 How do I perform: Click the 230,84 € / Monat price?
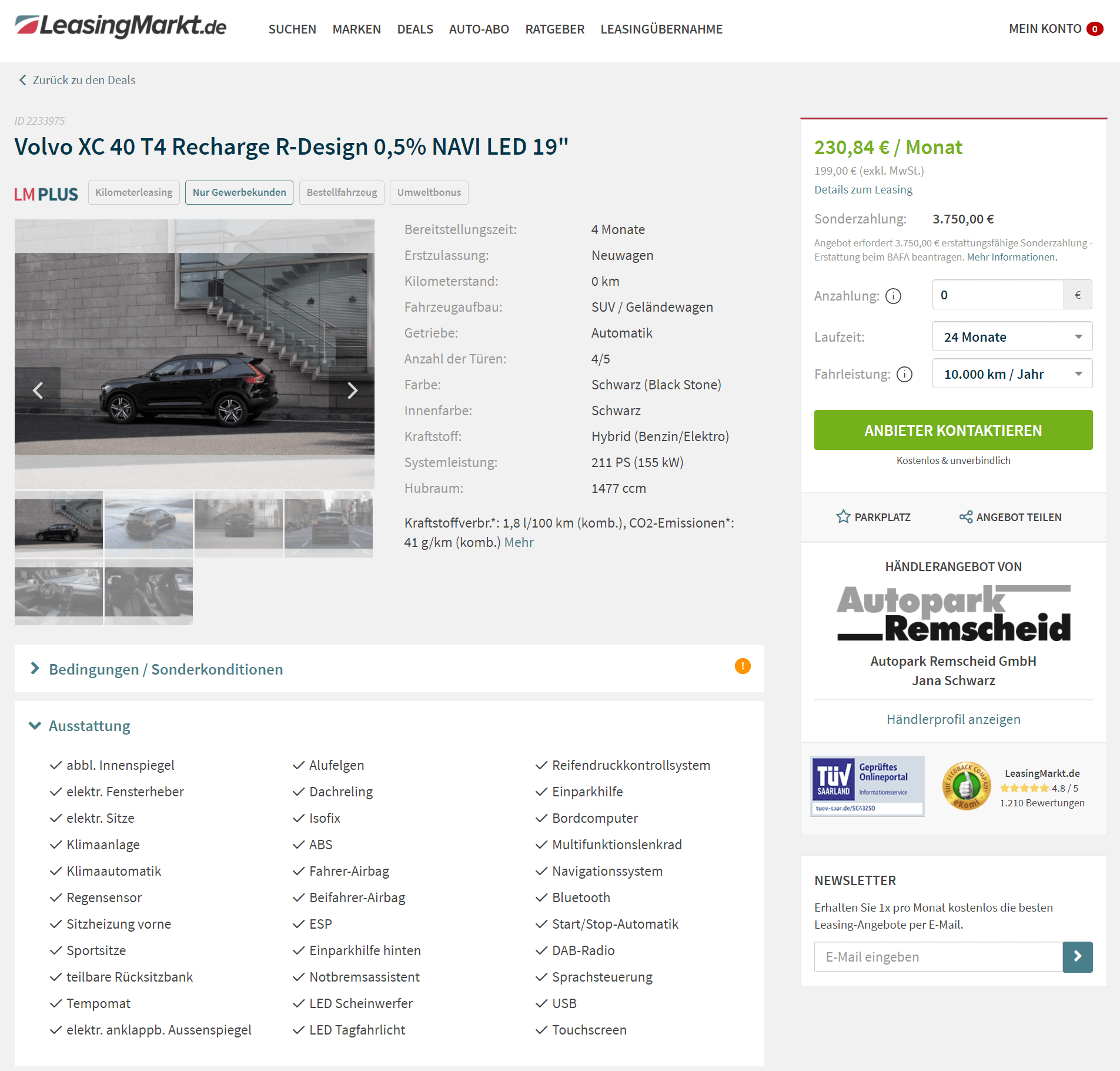point(888,147)
